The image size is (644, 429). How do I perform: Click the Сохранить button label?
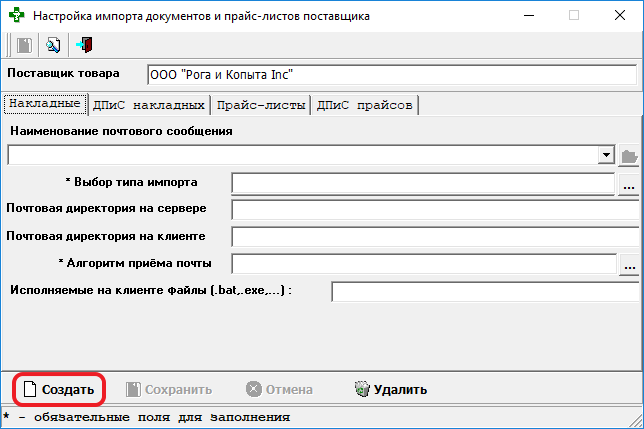pyautogui.click(x=178, y=390)
